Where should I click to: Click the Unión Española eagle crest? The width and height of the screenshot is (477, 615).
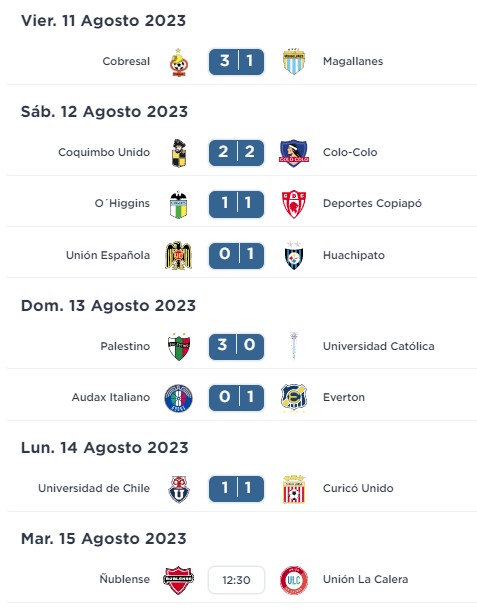178,255
